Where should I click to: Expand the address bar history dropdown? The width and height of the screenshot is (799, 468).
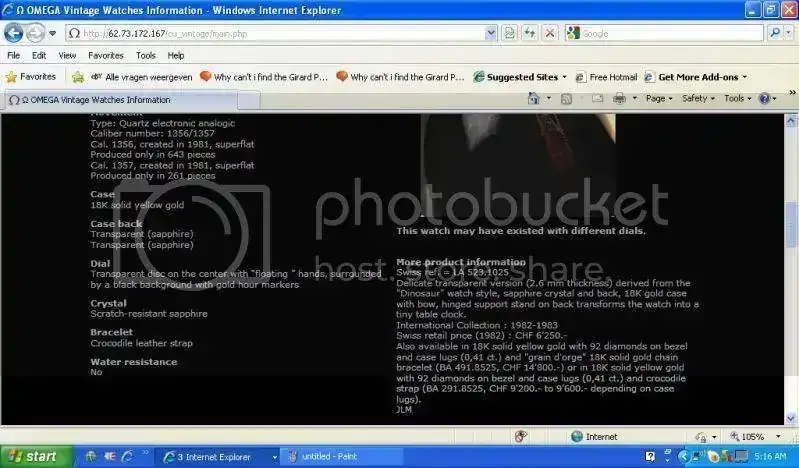point(491,34)
